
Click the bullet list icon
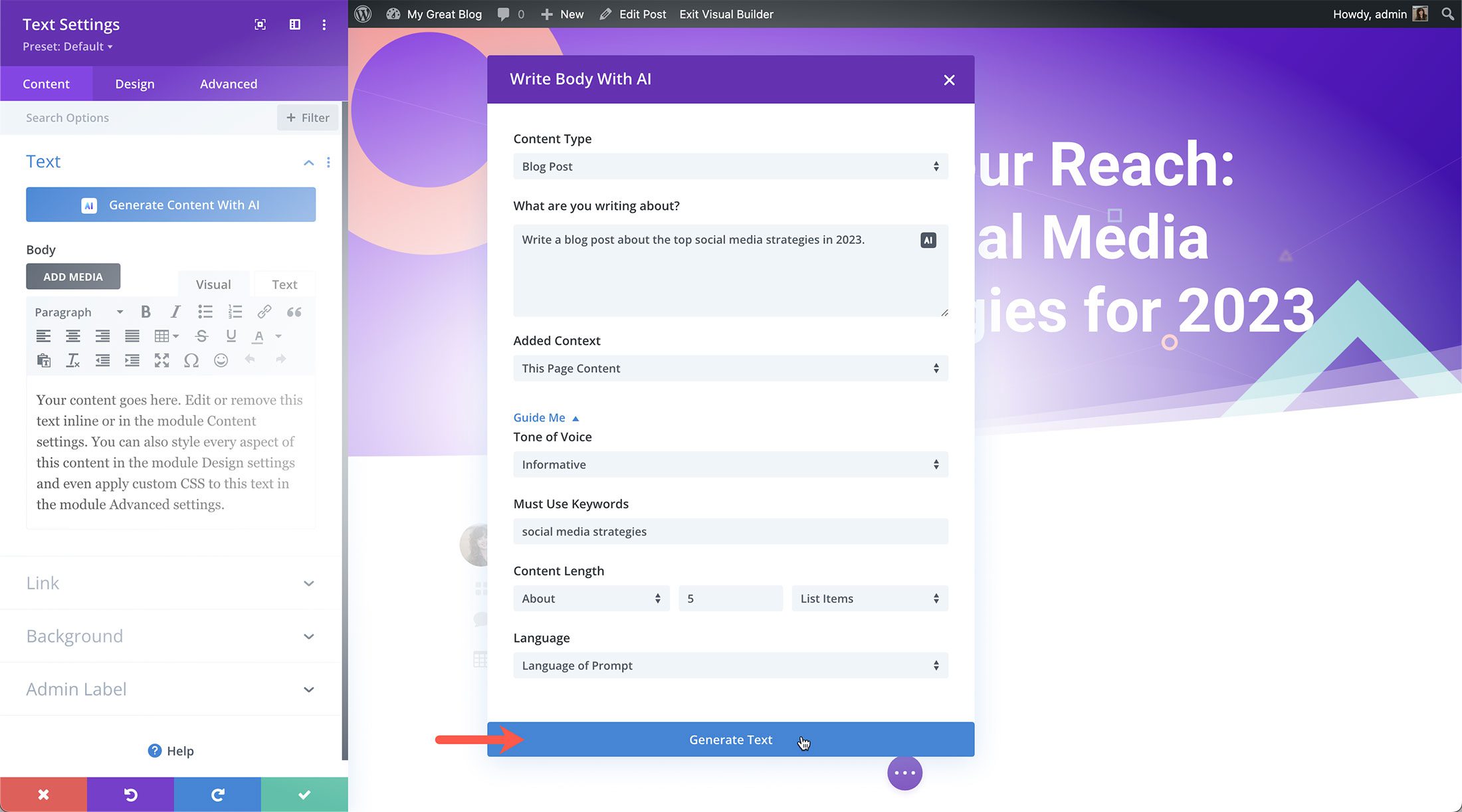coord(205,311)
